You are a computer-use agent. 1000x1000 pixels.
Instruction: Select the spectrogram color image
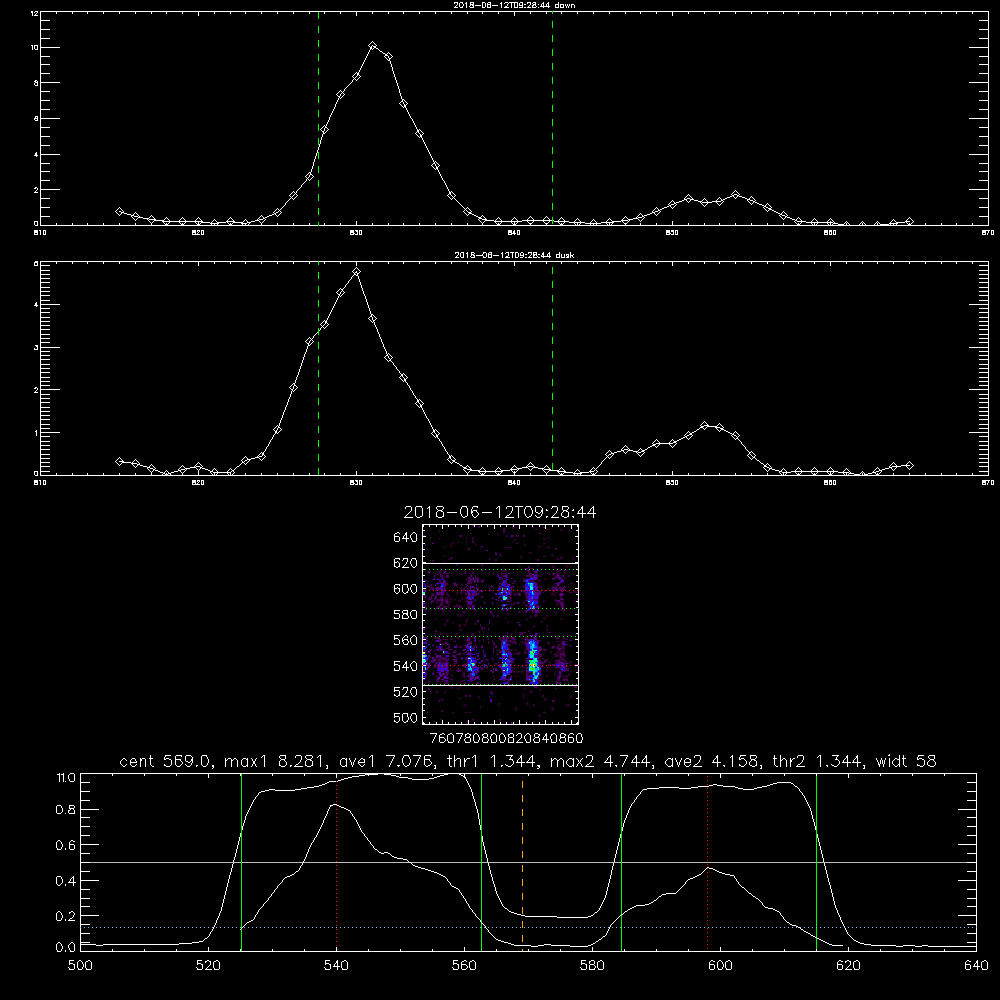[x=501, y=624]
